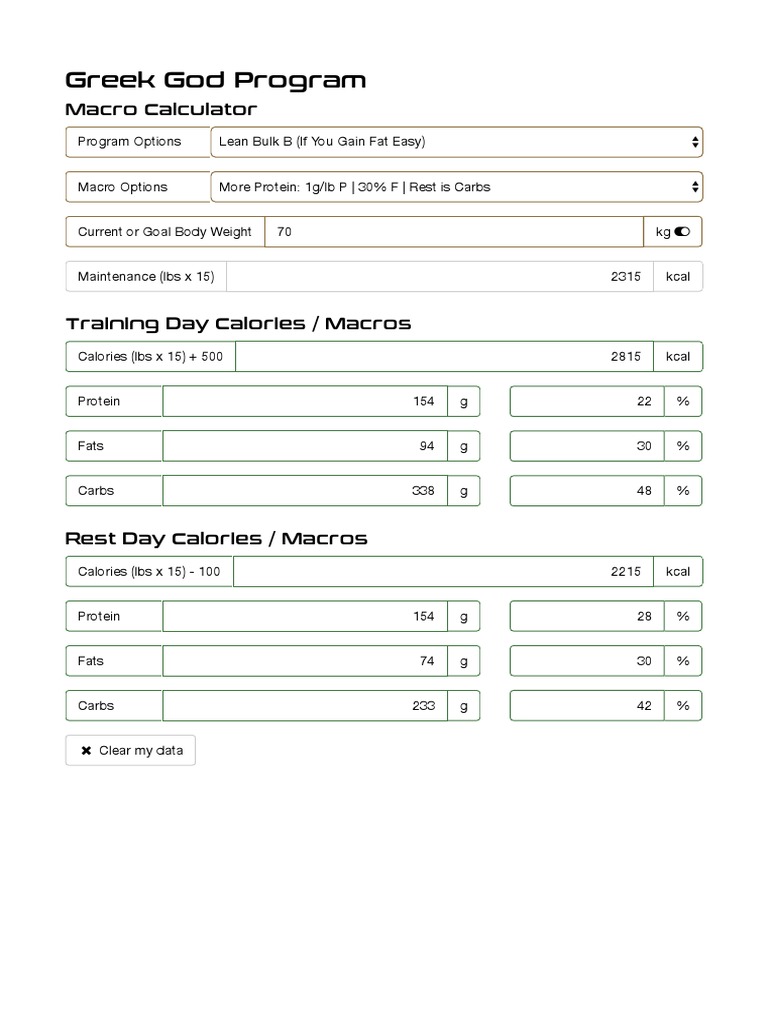Select Training Day calories field 2815

444,357
